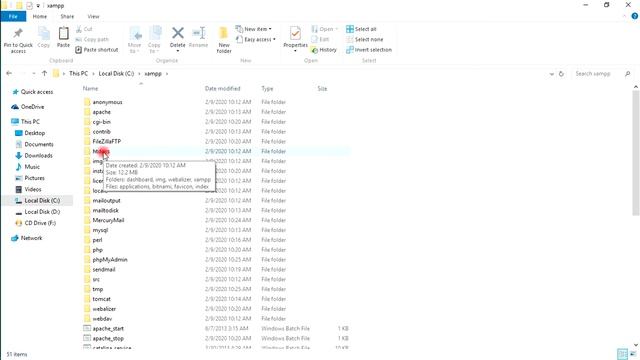The height and width of the screenshot is (360, 640).
Task: Click the file list vertical scrollbar
Action: point(636,153)
